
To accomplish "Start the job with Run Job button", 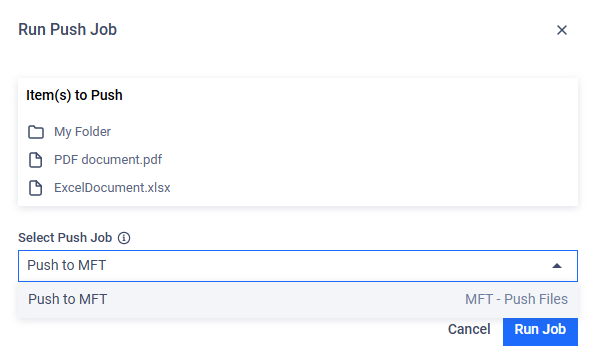I will point(540,331).
